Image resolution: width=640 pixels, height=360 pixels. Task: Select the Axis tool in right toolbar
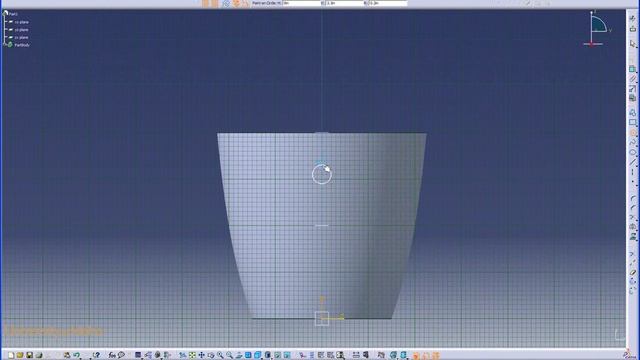632,172
